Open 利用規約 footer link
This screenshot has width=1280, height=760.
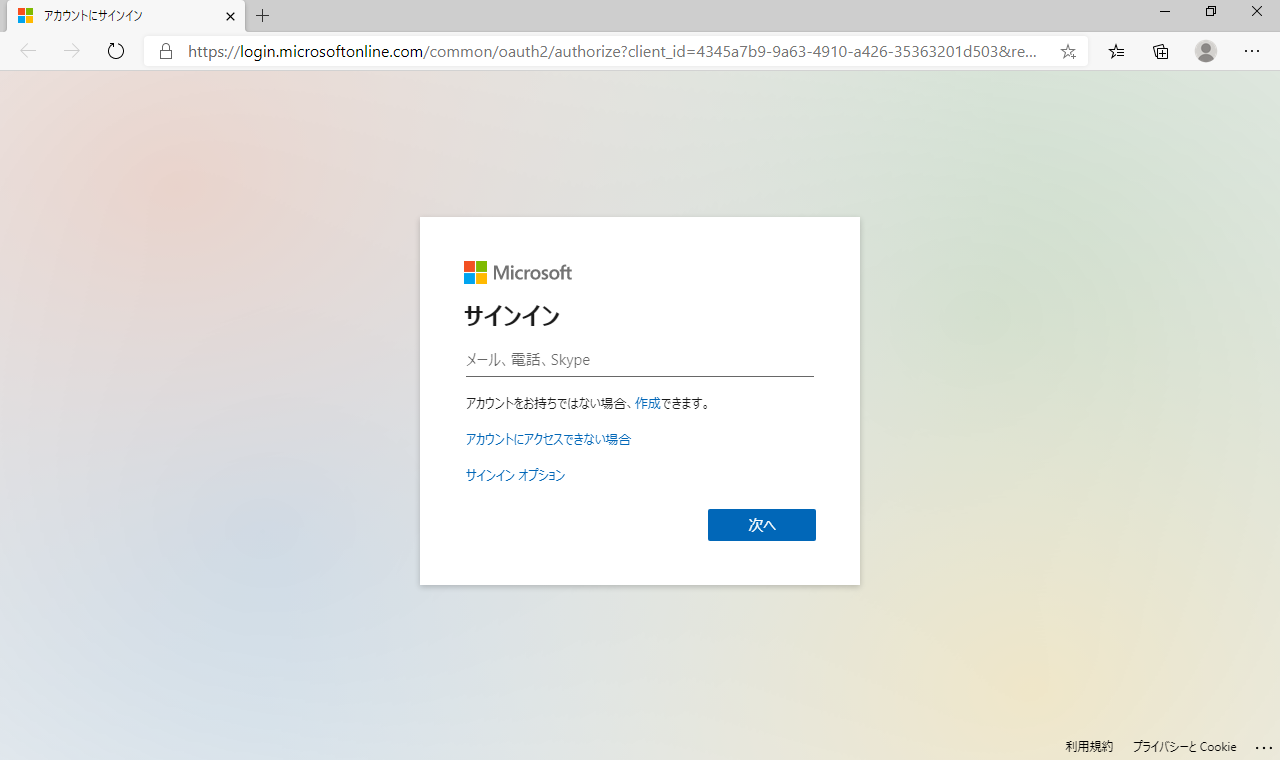point(1089,747)
